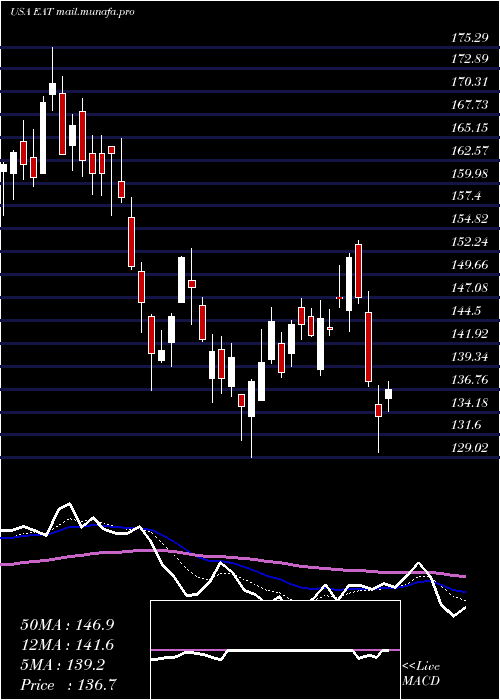
Task: Select the 175.29 price level label
Action: pyautogui.click(x=469, y=38)
